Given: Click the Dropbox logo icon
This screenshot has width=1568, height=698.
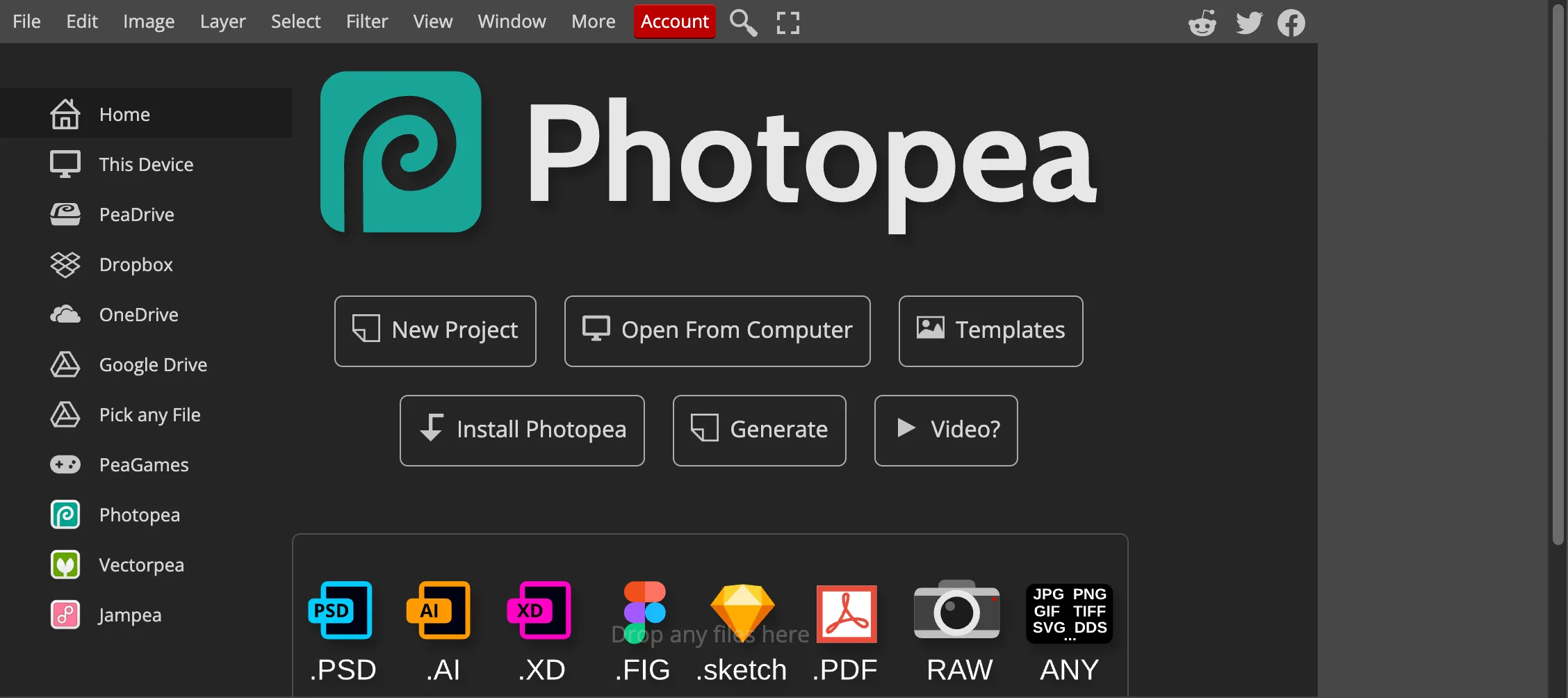Looking at the screenshot, I should point(65,264).
